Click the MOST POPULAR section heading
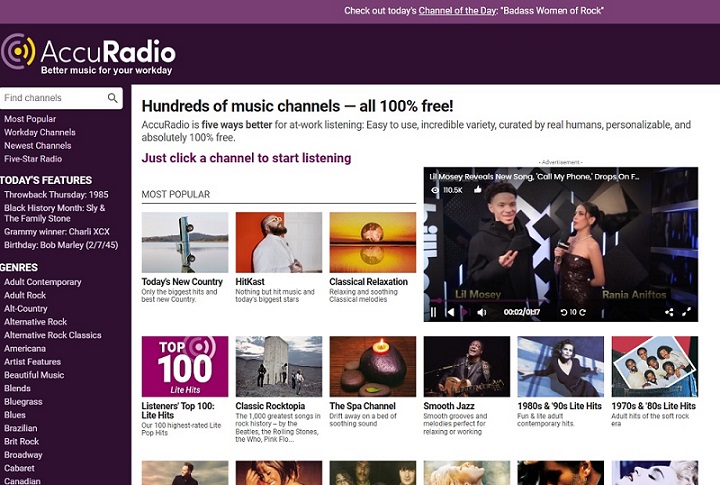Screen dimensions: 720x485 pyautogui.click(x=175, y=195)
